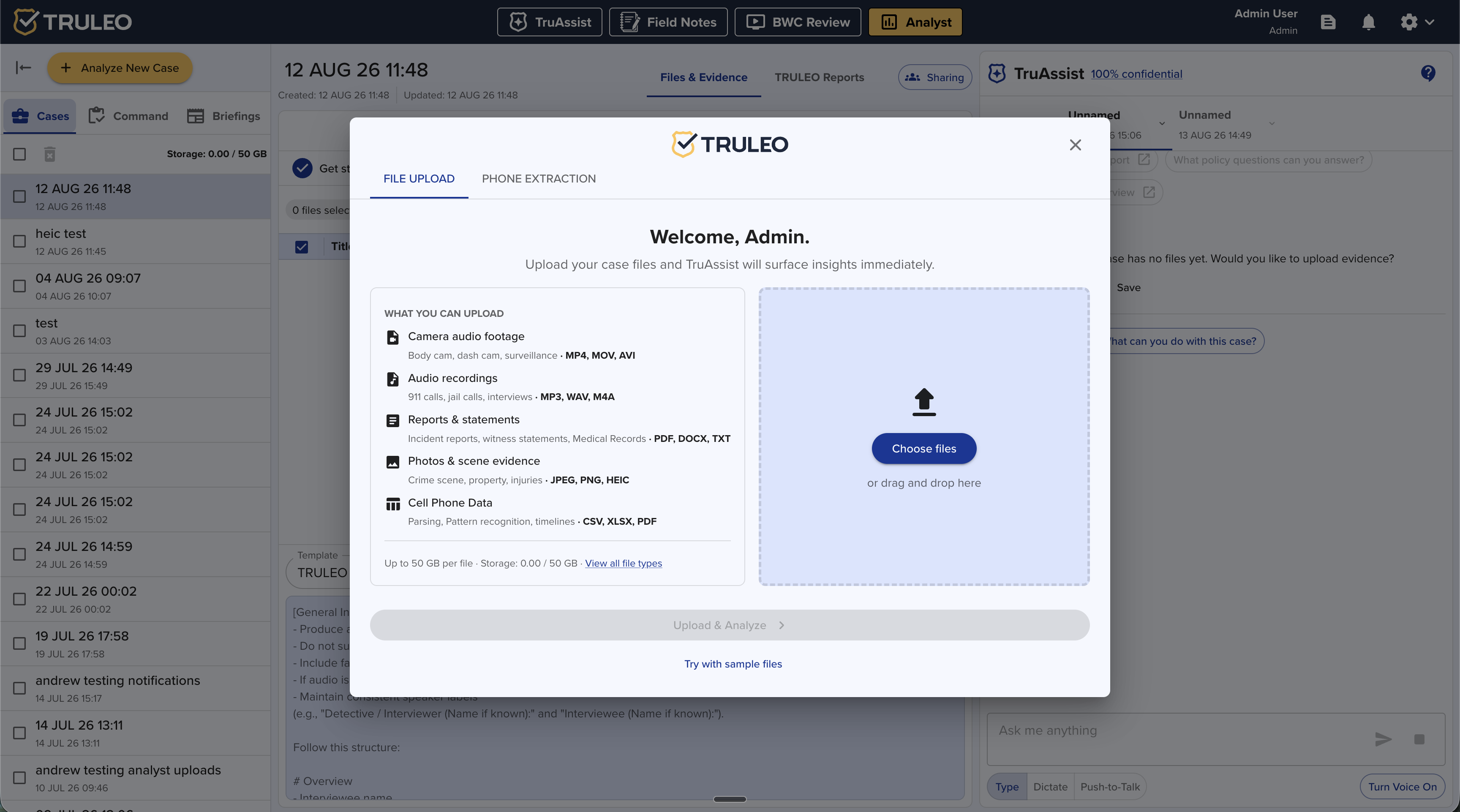The height and width of the screenshot is (812, 1460).
Task: Select the Dictate input mode
Action: [x=1050, y=787]
